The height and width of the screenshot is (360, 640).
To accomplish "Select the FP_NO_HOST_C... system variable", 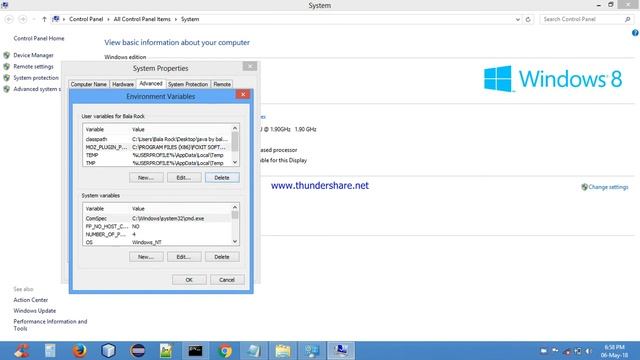I will click(x=157, y=226).
